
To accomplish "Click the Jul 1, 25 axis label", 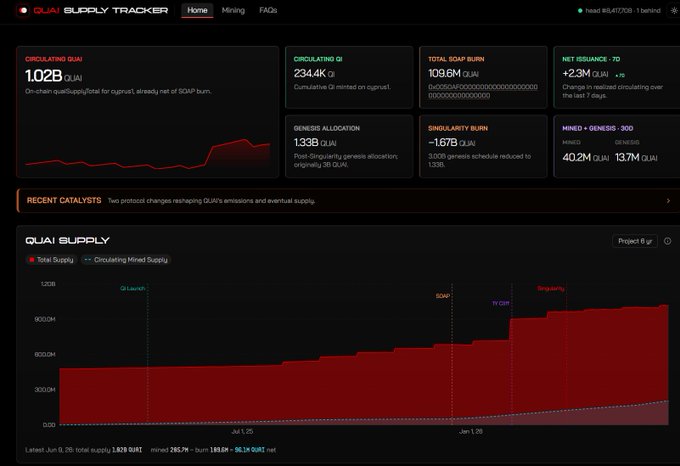I will [x=242, y=431].
